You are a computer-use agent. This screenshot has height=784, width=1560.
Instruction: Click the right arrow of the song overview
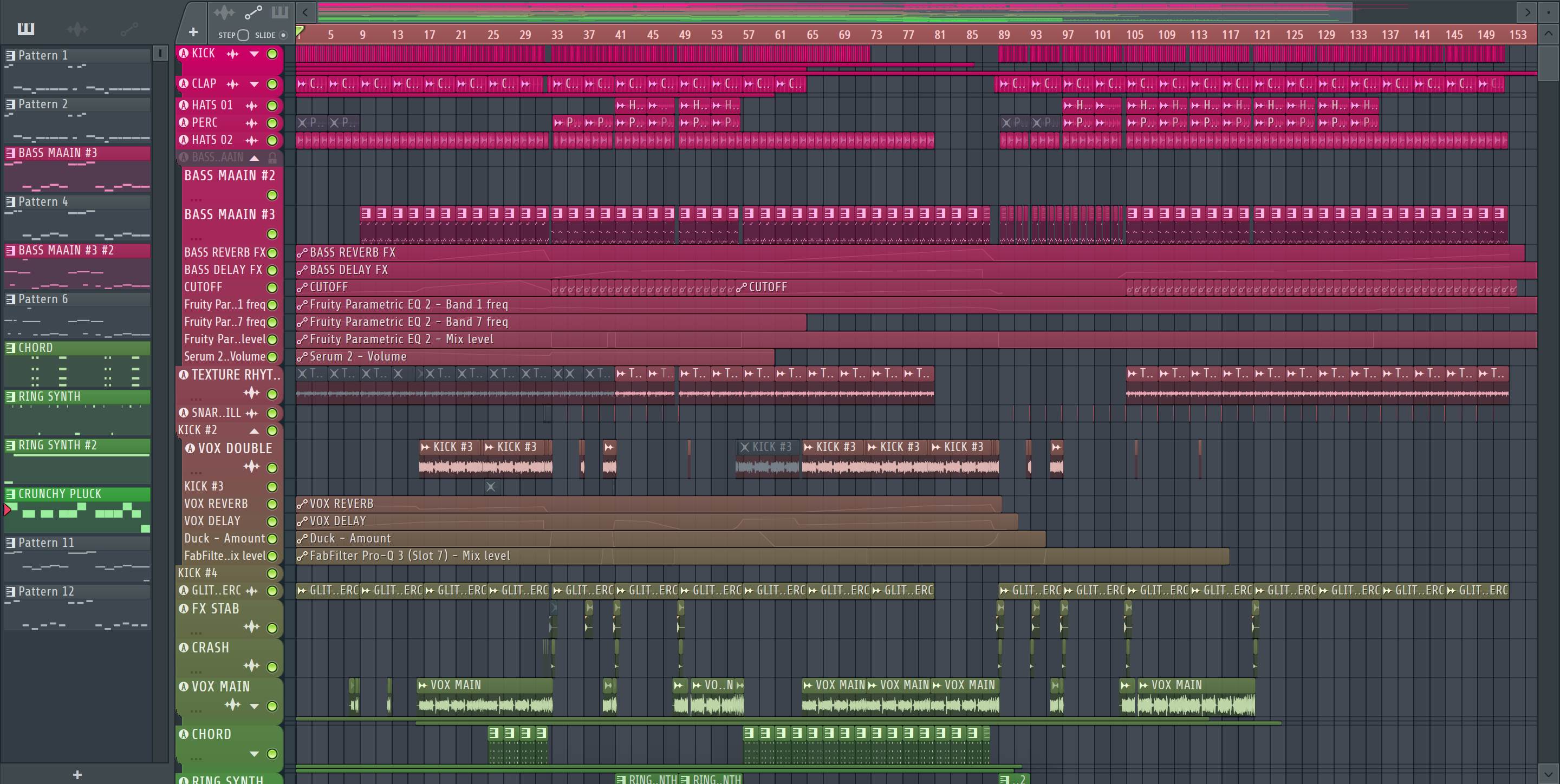coord(1527,12)
